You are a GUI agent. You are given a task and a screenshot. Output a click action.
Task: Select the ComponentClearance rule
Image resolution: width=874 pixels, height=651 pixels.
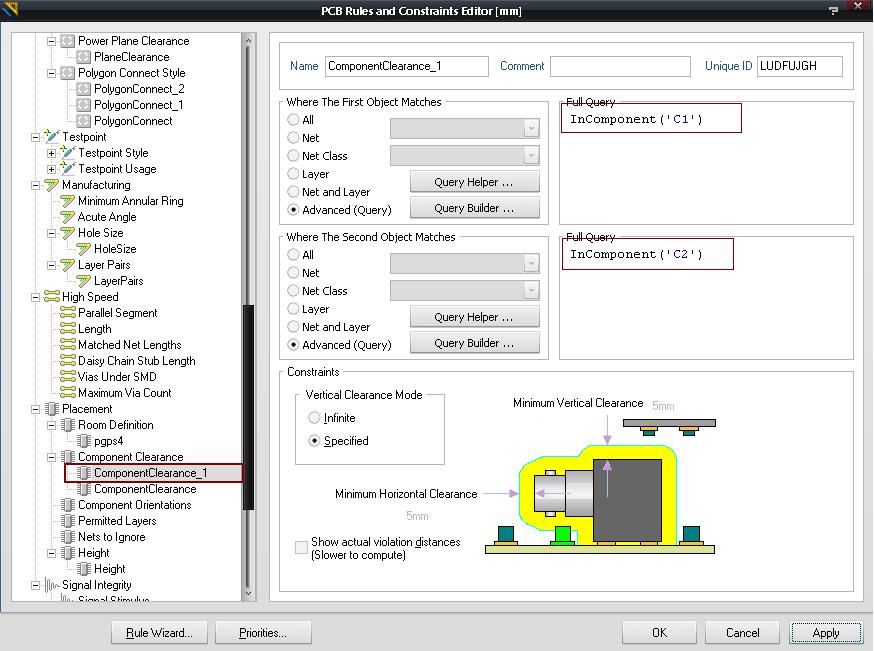click(145, 489)
